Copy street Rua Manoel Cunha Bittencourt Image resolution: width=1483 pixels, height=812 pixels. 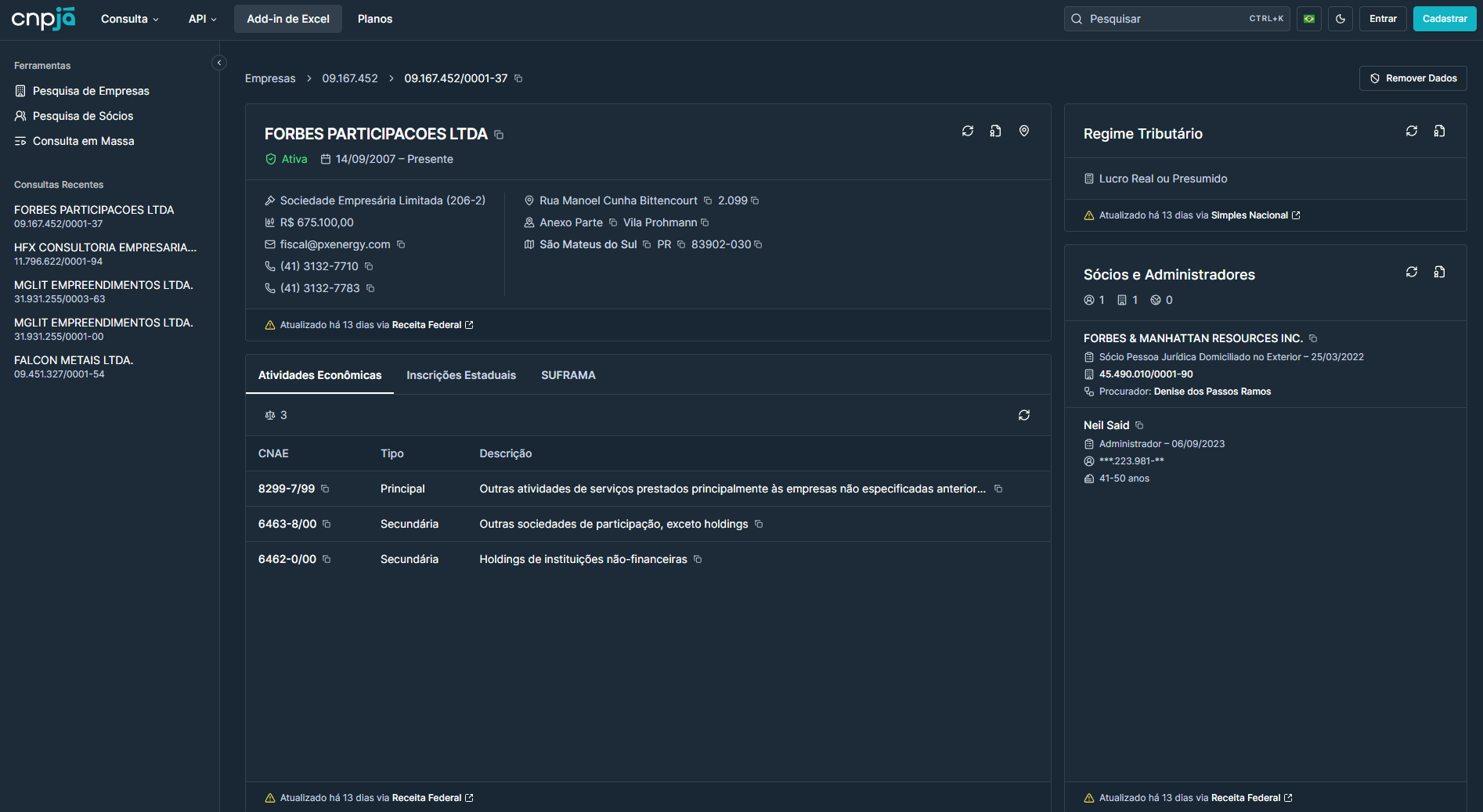coord(708,200)
